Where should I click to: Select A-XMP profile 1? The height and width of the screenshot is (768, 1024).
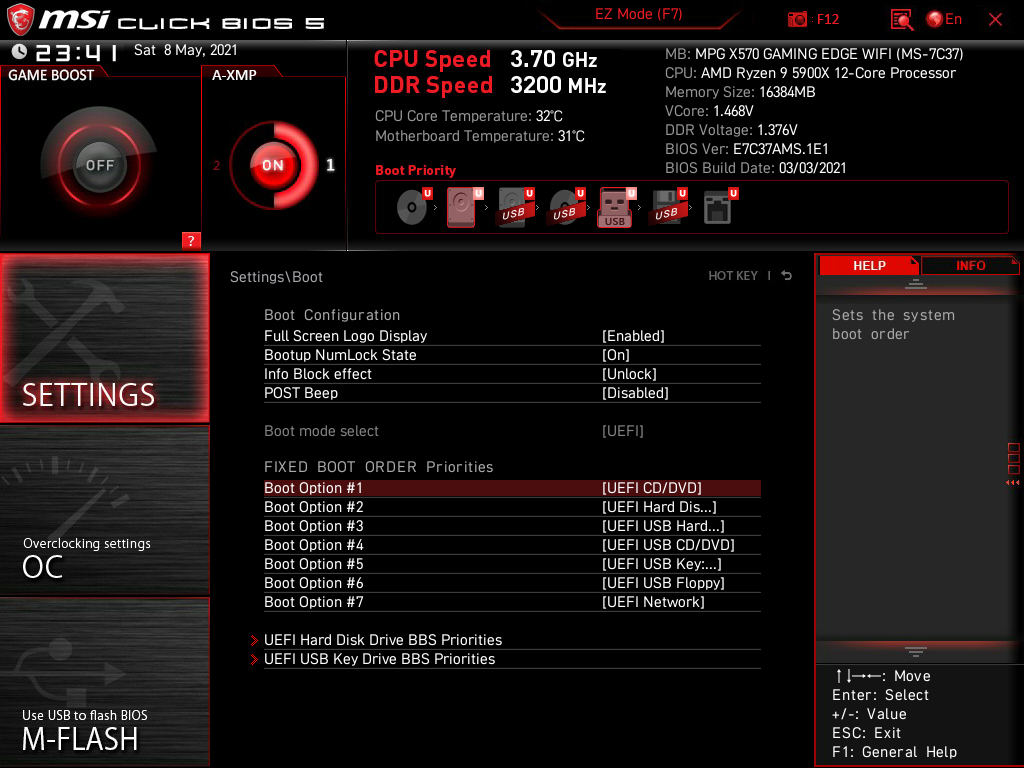click(330, 165)
